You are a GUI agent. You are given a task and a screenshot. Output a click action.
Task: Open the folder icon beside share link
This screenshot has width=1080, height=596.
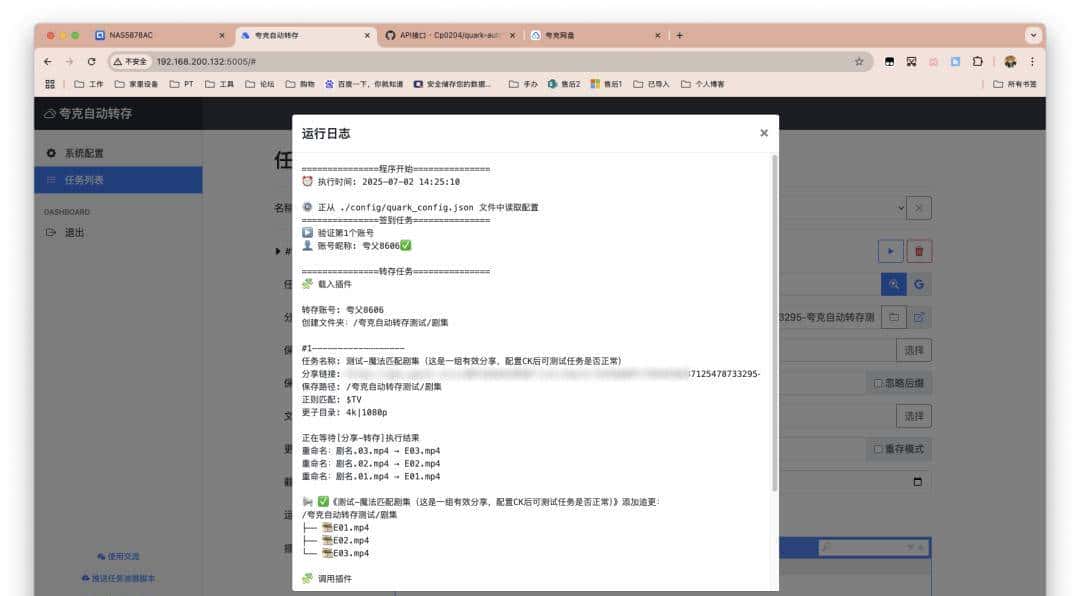(x=894, y=317)
